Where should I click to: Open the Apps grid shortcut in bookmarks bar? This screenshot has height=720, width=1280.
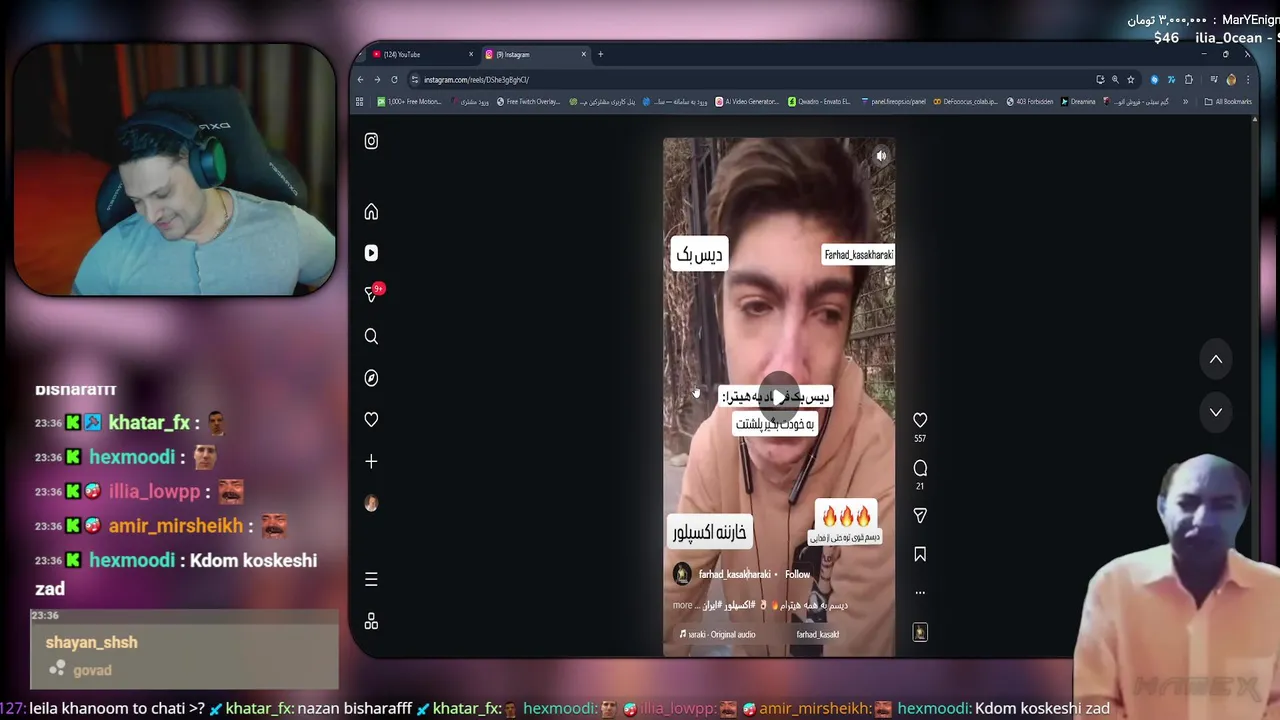click(x=360, y=101)
